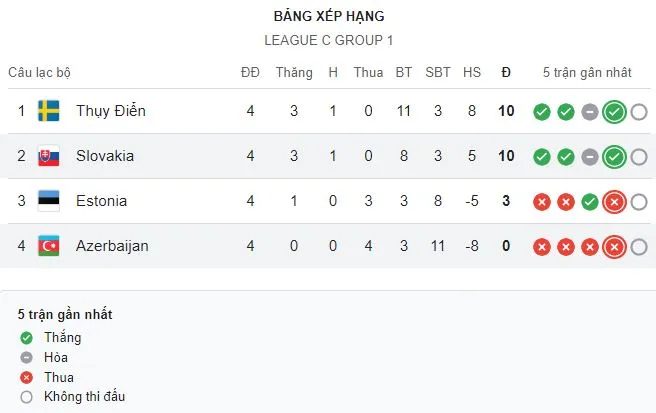This screenshot has width=656, height=413.
Task: Click the Estonia team name
Action: tap(101, 201)
